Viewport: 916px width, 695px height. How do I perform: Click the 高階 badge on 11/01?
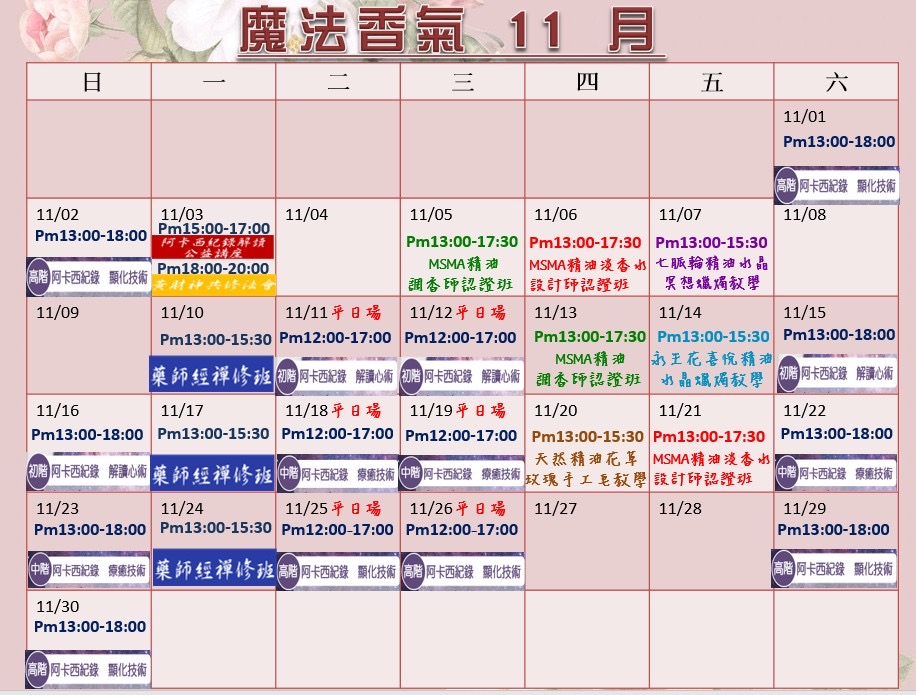click(x=786, y=185)
